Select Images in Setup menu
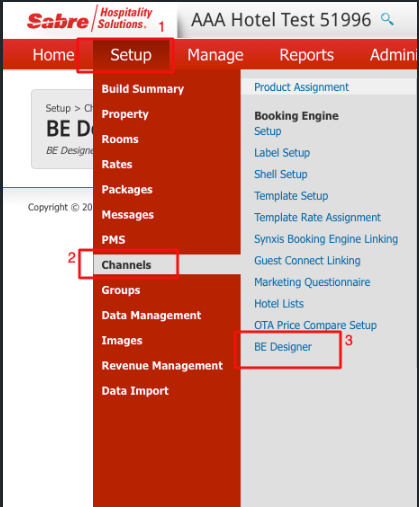The width and height of the screenshot is (419, 507). coord(122,341)
